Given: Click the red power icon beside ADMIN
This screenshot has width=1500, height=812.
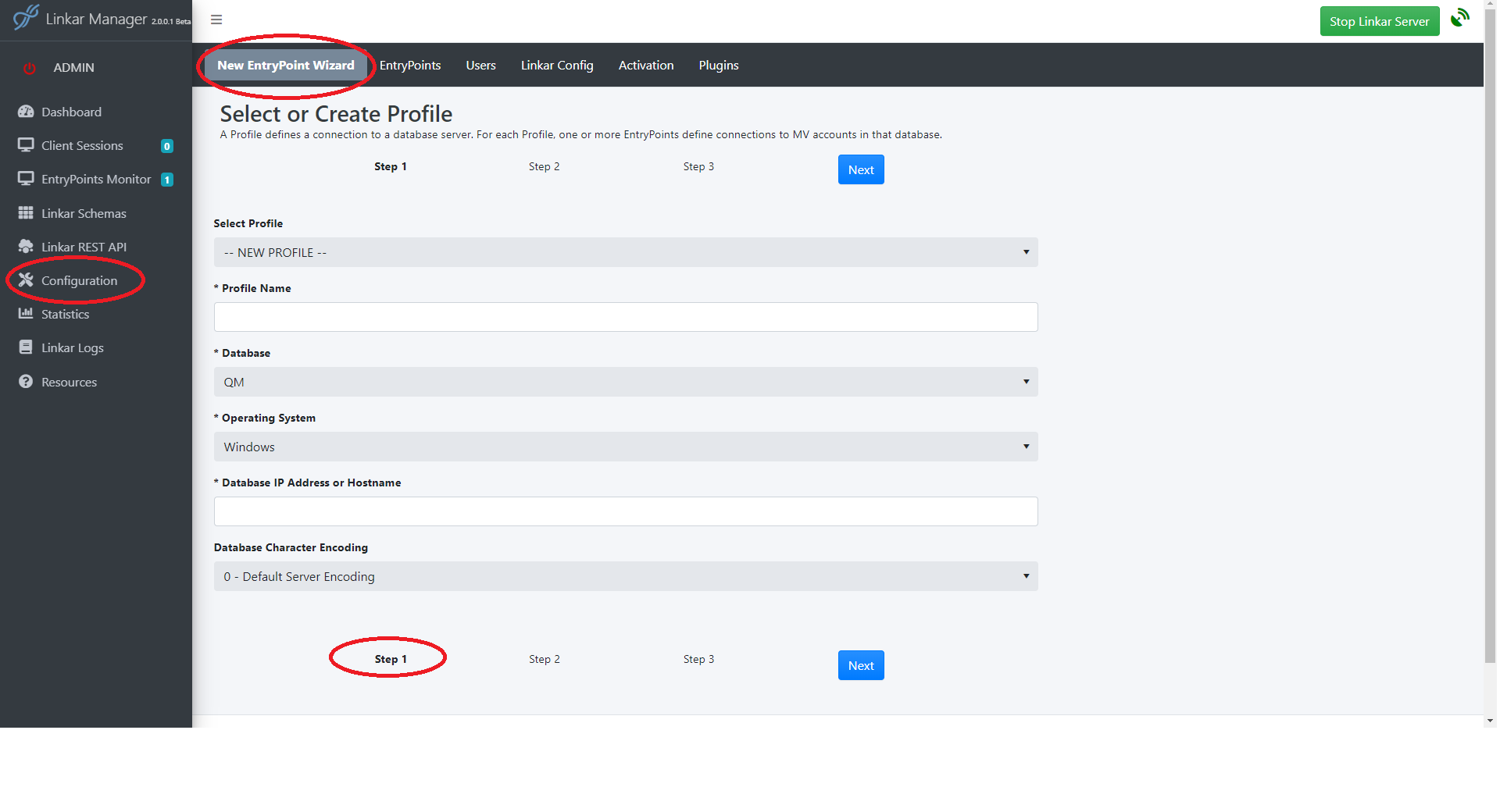Looking at the screenshot, I should pos(30,68).
